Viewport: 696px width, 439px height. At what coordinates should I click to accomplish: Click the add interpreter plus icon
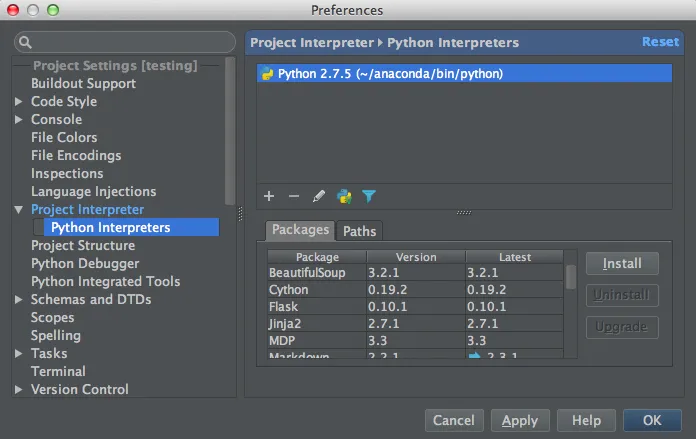(x=269, y=197)
